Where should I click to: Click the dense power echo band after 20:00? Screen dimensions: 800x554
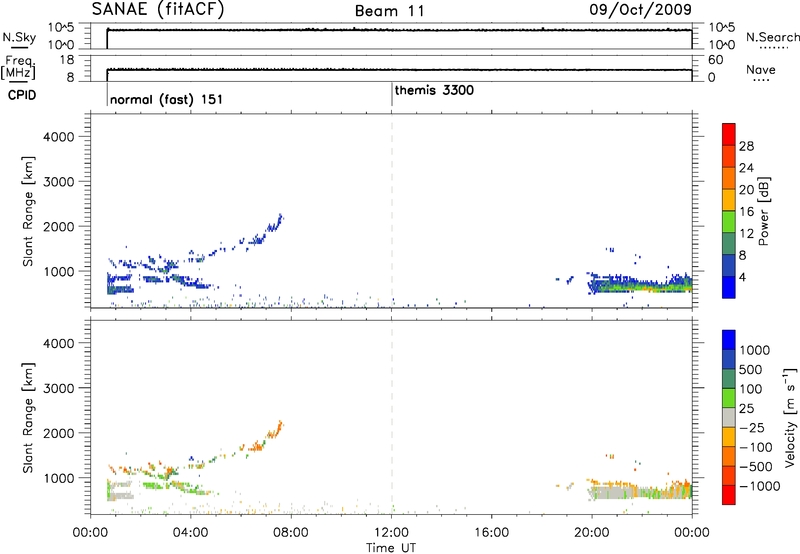pos(640,283)
